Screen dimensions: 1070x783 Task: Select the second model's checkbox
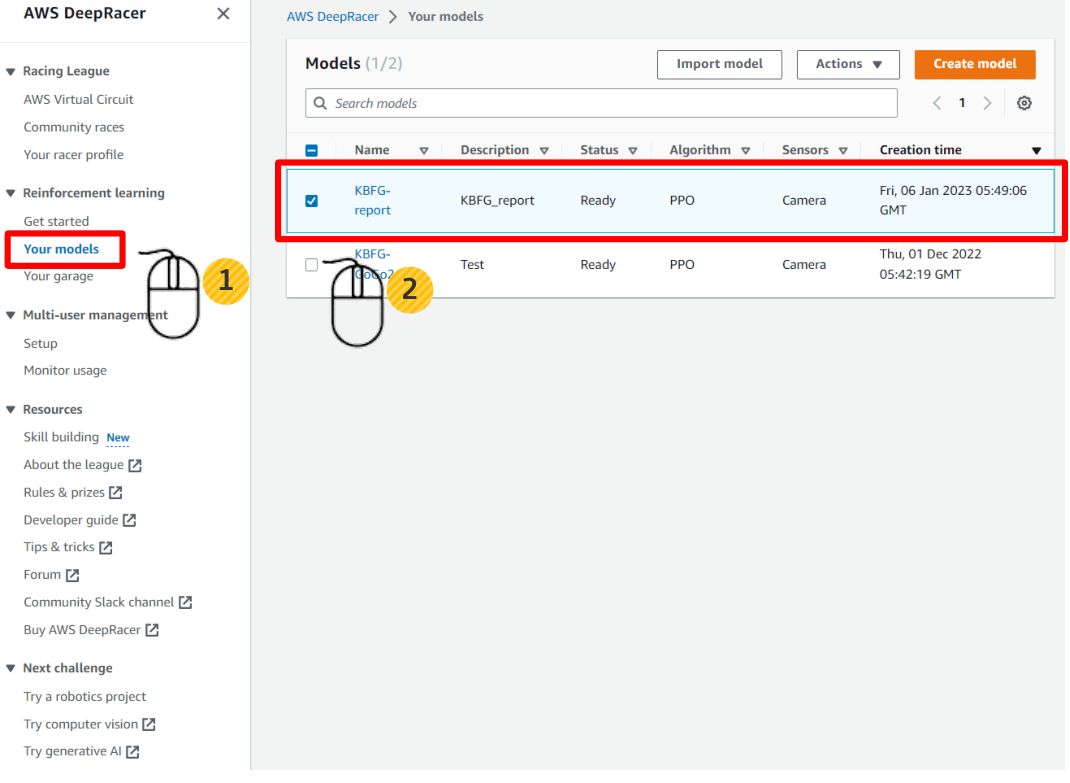311,265
